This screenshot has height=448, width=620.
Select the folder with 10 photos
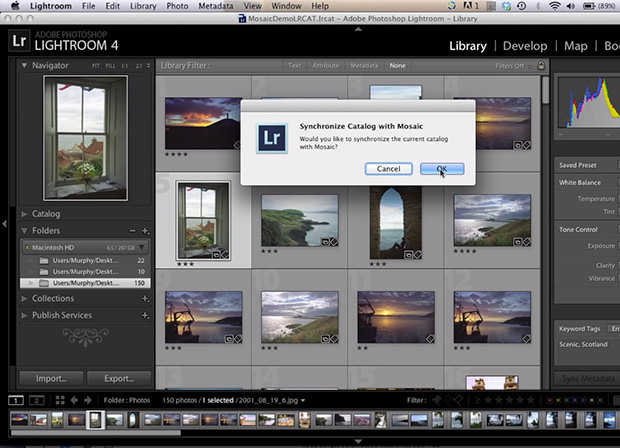click(85, 272)
